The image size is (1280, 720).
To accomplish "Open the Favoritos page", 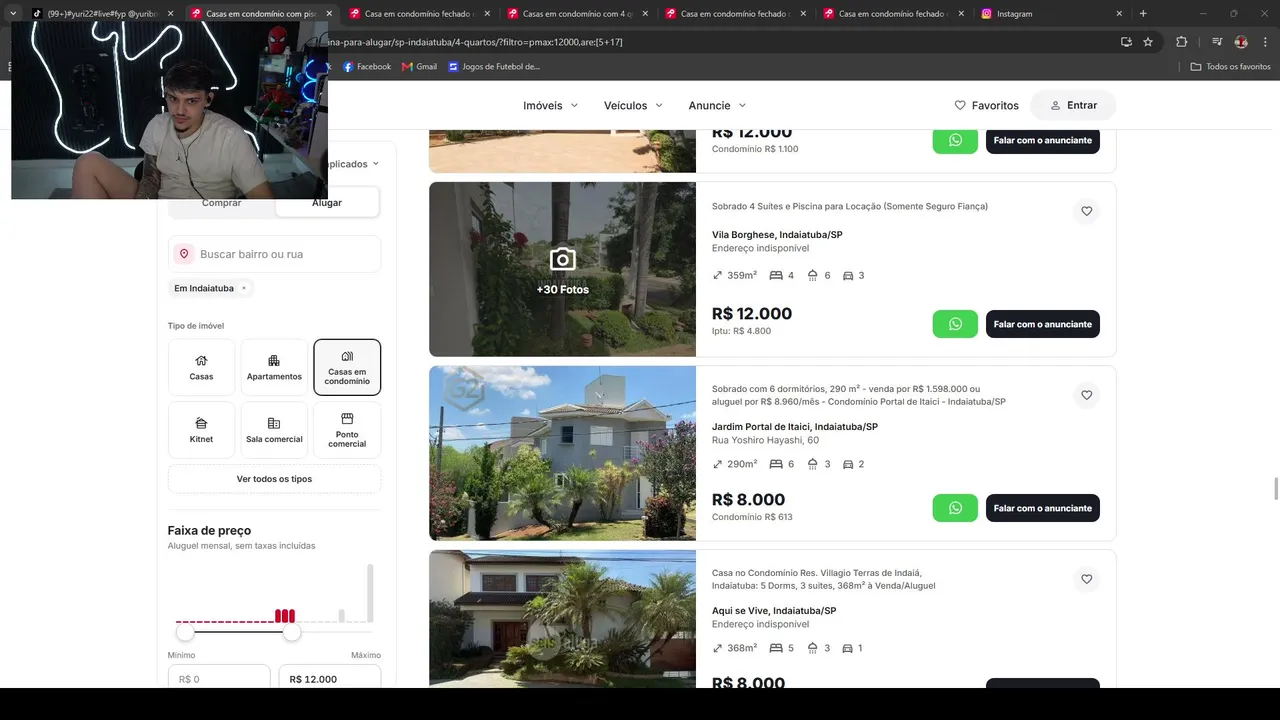I will tap(986, 105).
